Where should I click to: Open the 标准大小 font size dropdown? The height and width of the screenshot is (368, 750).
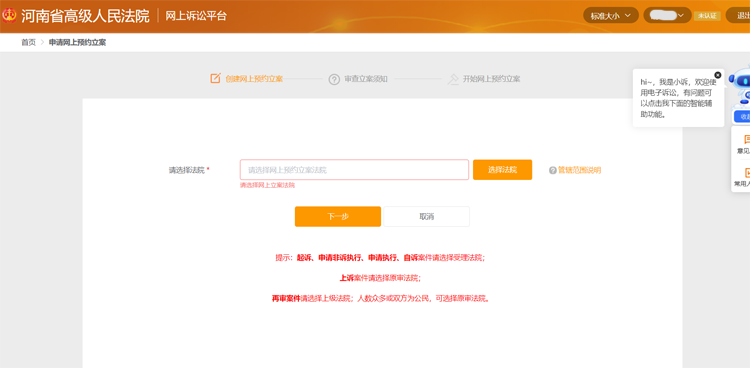[611, 16]
